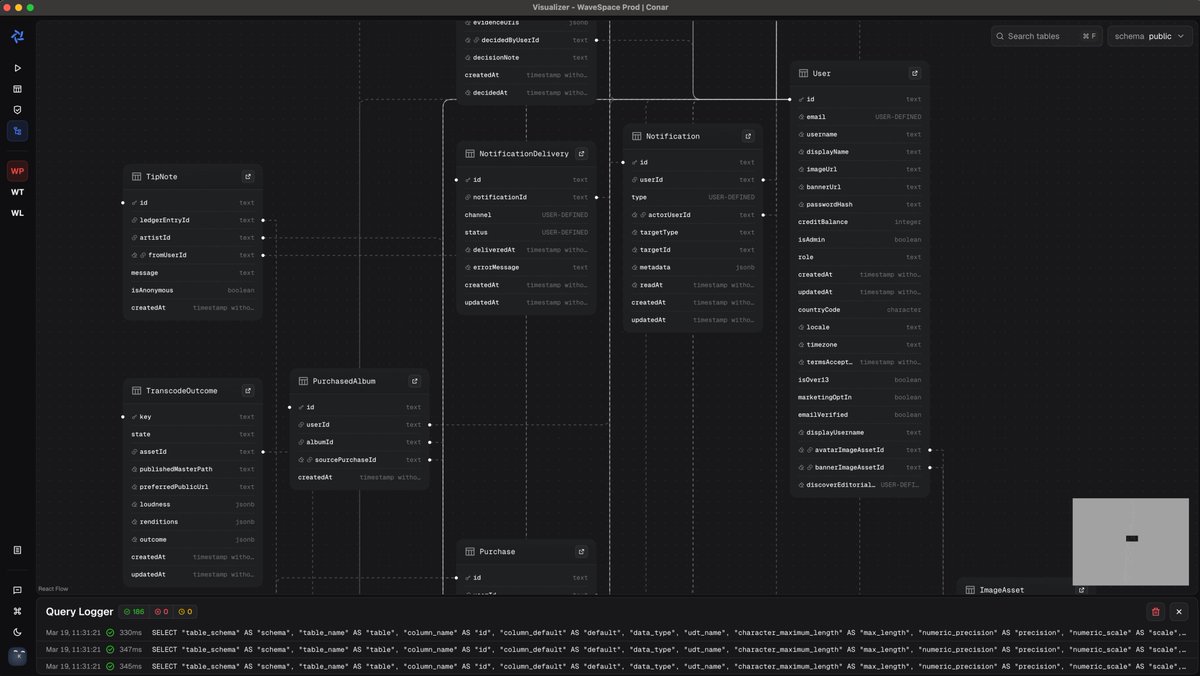
Task: Open the User table via its open icon
Action: (914, 73)
